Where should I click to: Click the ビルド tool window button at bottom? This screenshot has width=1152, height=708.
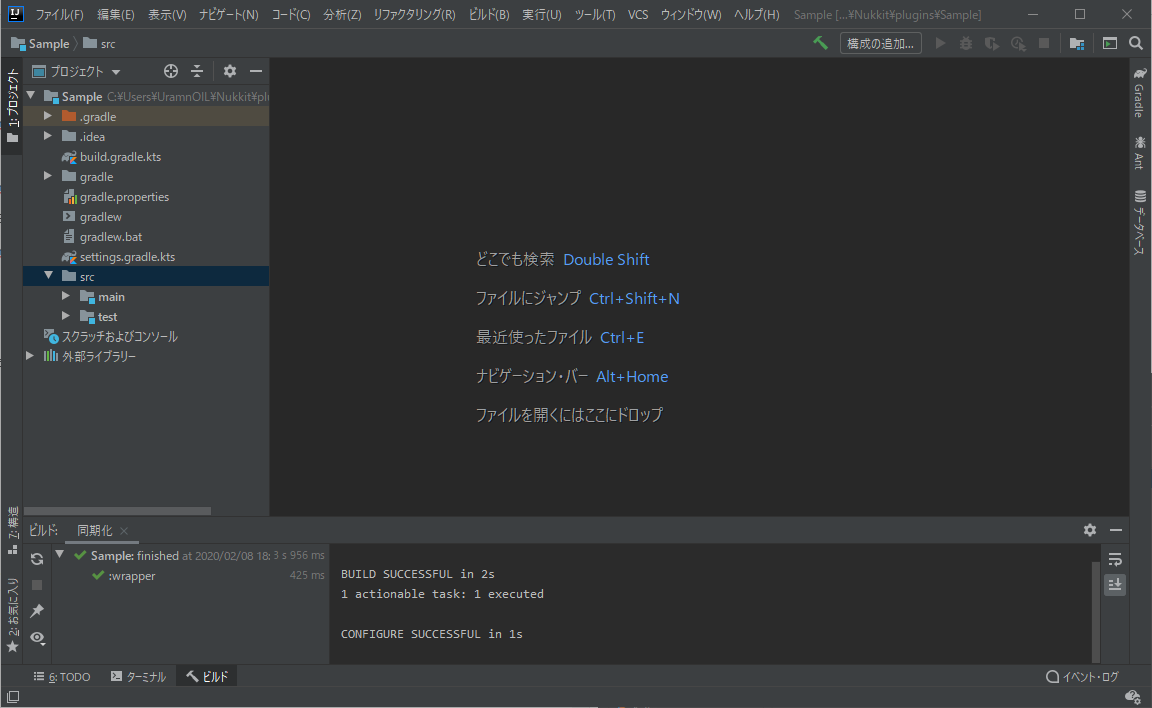207,676
